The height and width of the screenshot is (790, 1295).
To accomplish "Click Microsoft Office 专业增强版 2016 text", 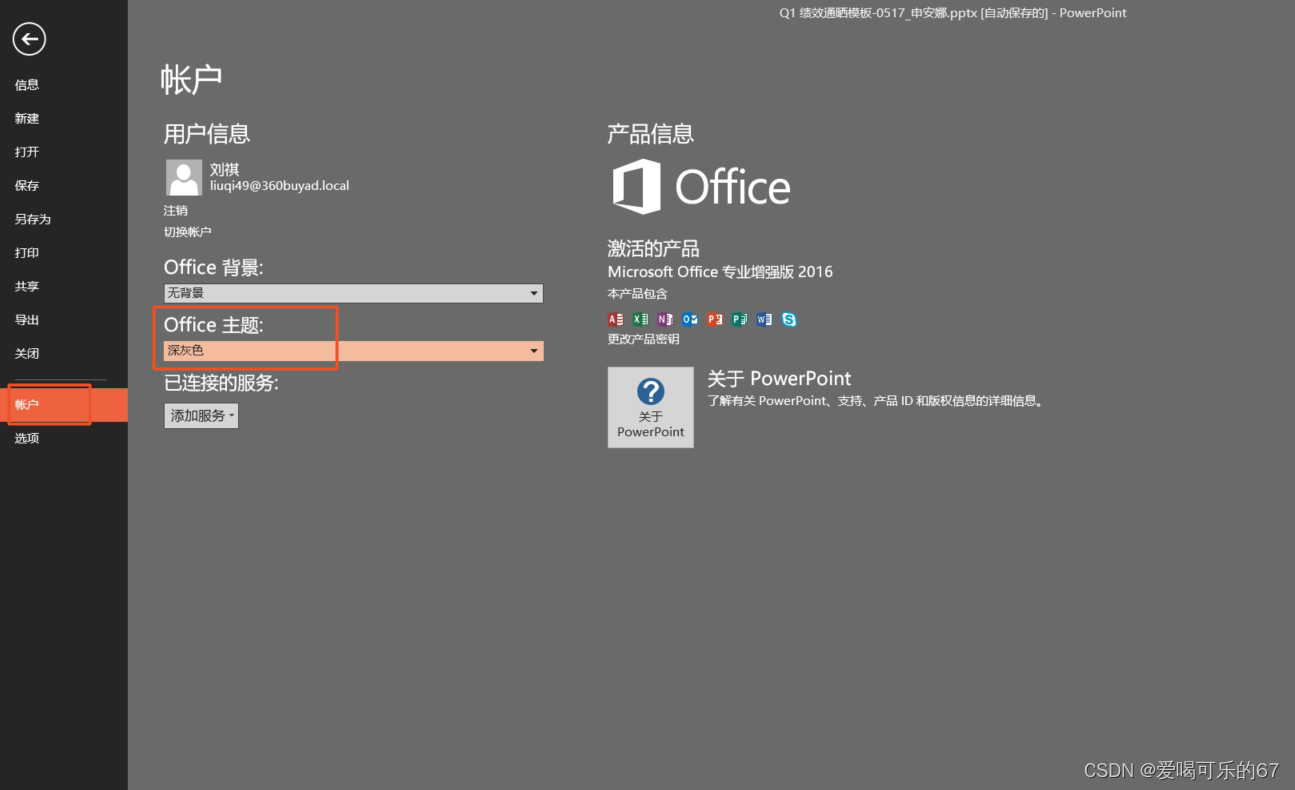I will [720, 272].
